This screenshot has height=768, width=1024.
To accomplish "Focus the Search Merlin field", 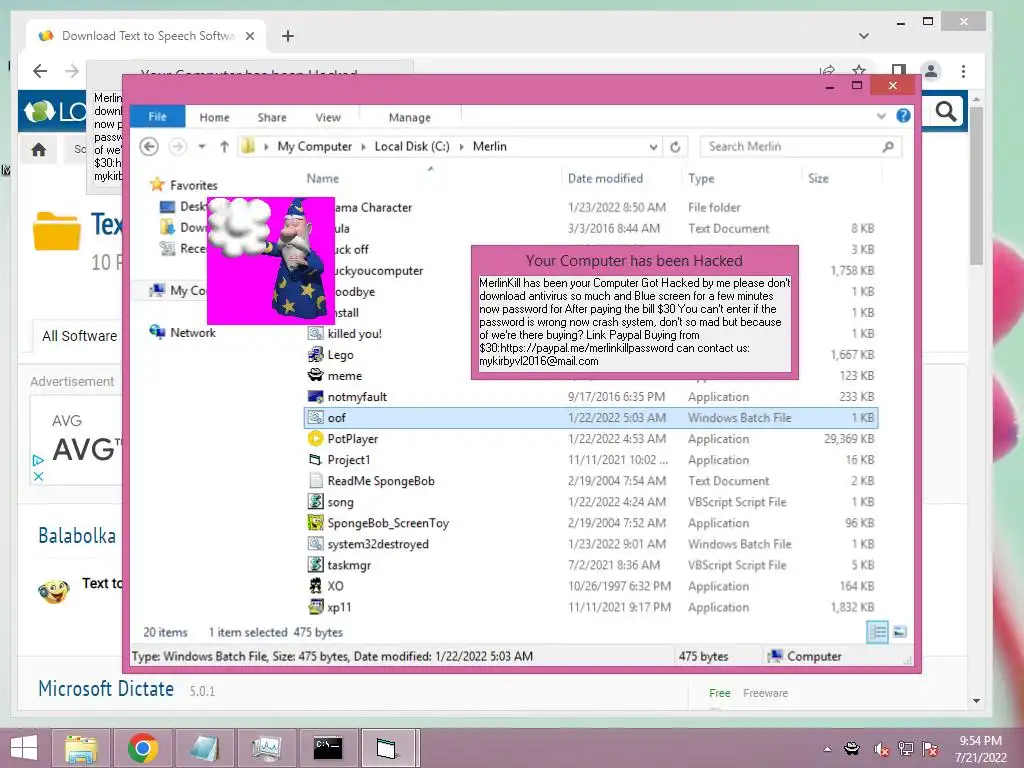I will point(800,147).
